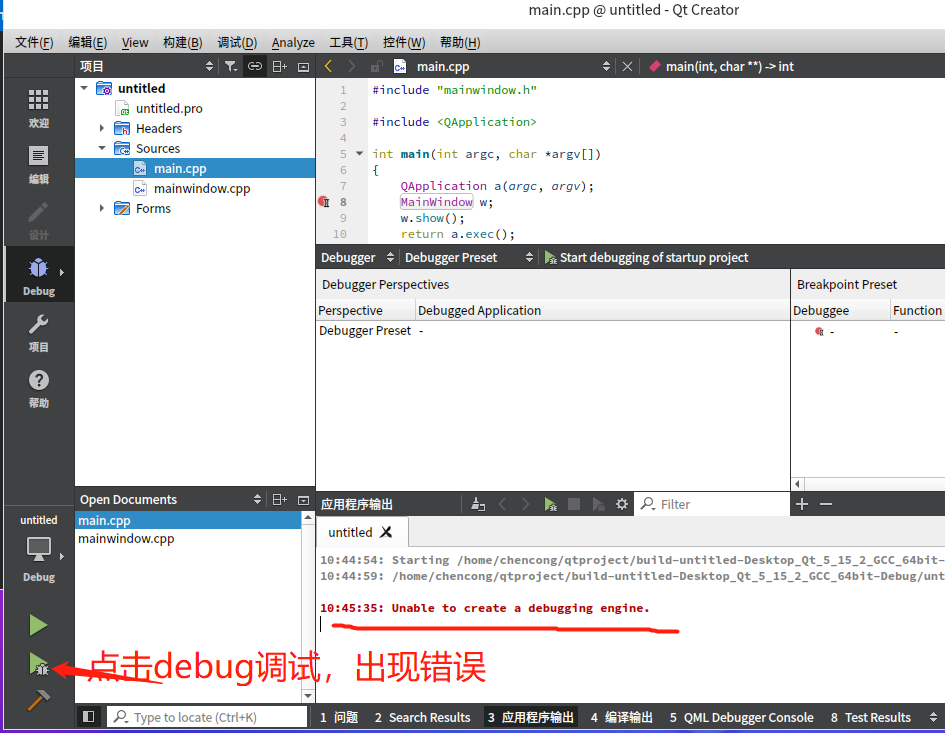The image size is (945, 733).
Task: Collapse the Sources folder
Action: coord(102,148)
